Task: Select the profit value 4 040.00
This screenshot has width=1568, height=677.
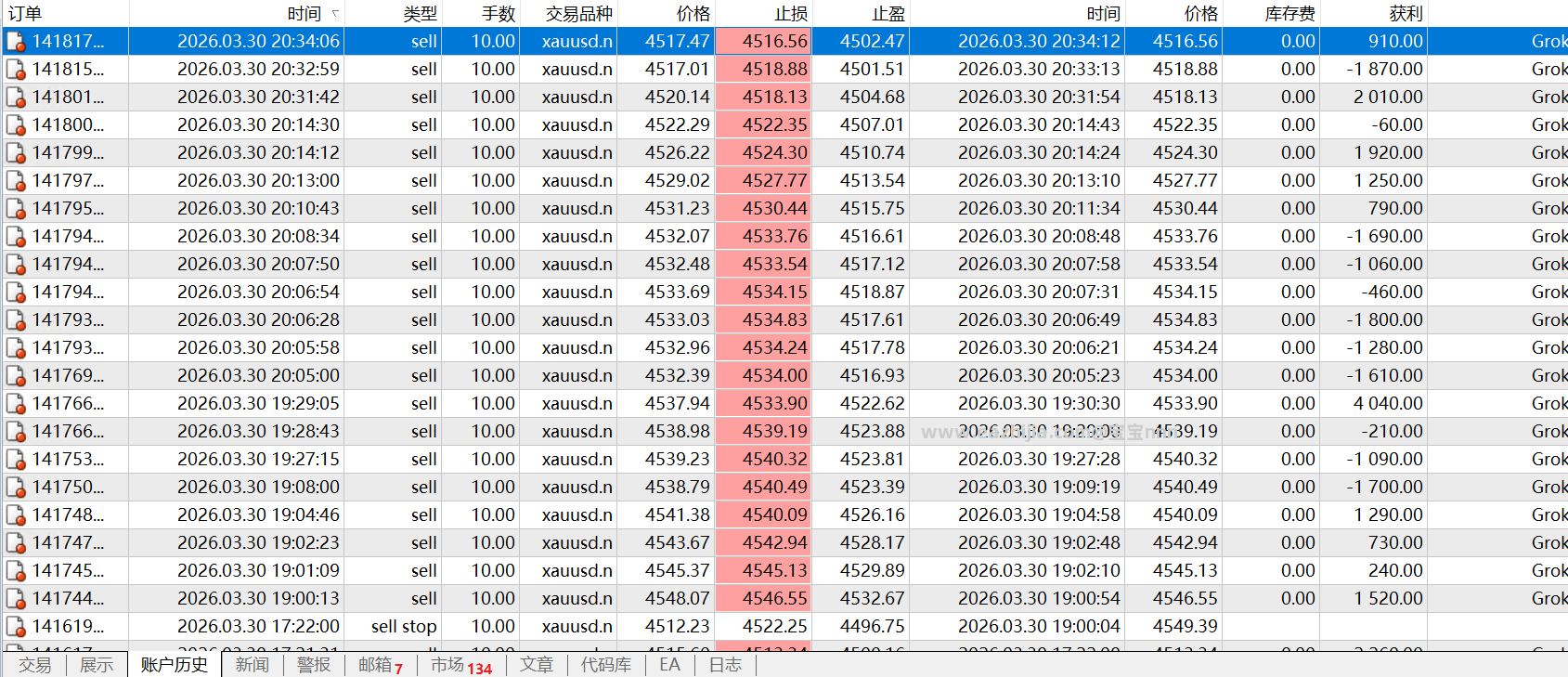Action: coord(1388,404)
